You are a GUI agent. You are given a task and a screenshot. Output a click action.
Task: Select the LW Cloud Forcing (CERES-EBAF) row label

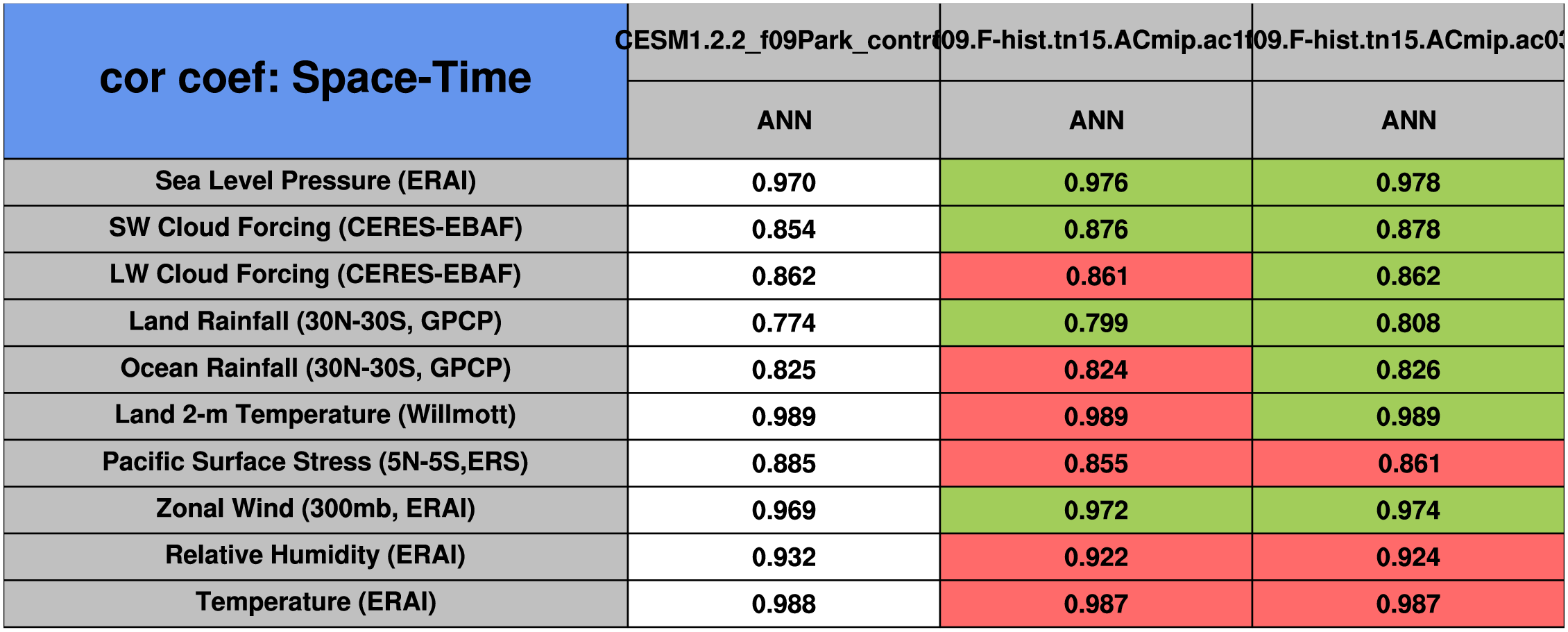pyautogui.click(x=315, y=275)
